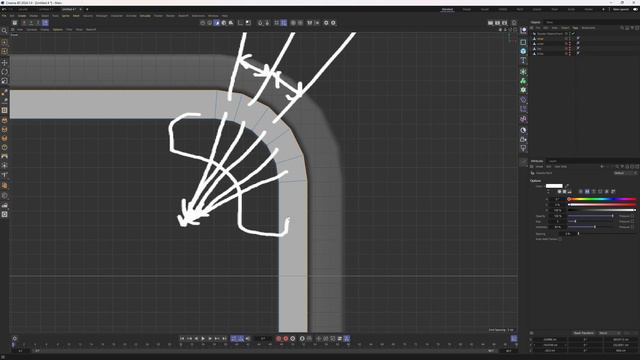
Task: Click the search magnifier icon at top-left
Action: pos(4,31)
